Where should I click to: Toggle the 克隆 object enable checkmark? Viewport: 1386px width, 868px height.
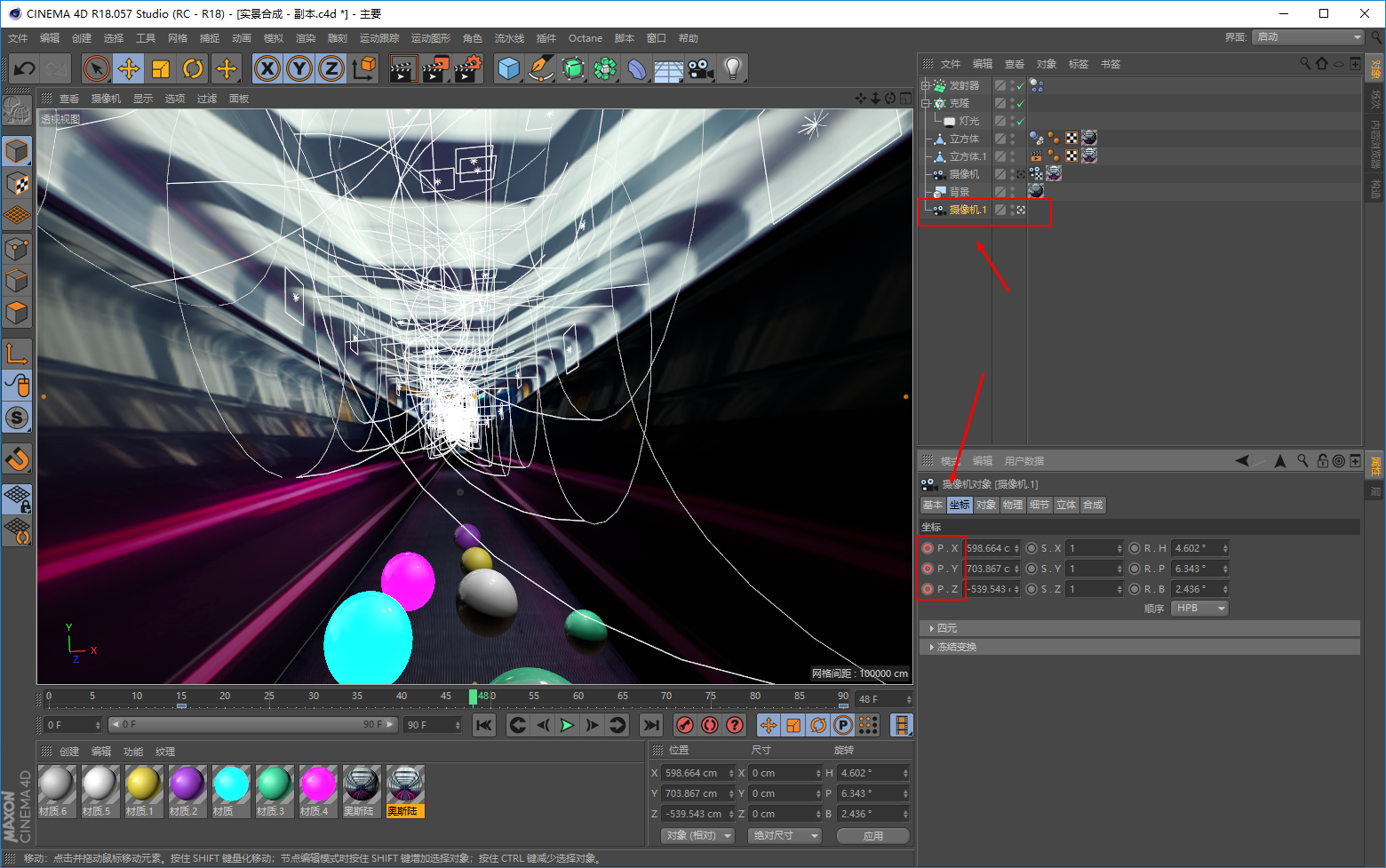click(1020, 103)
